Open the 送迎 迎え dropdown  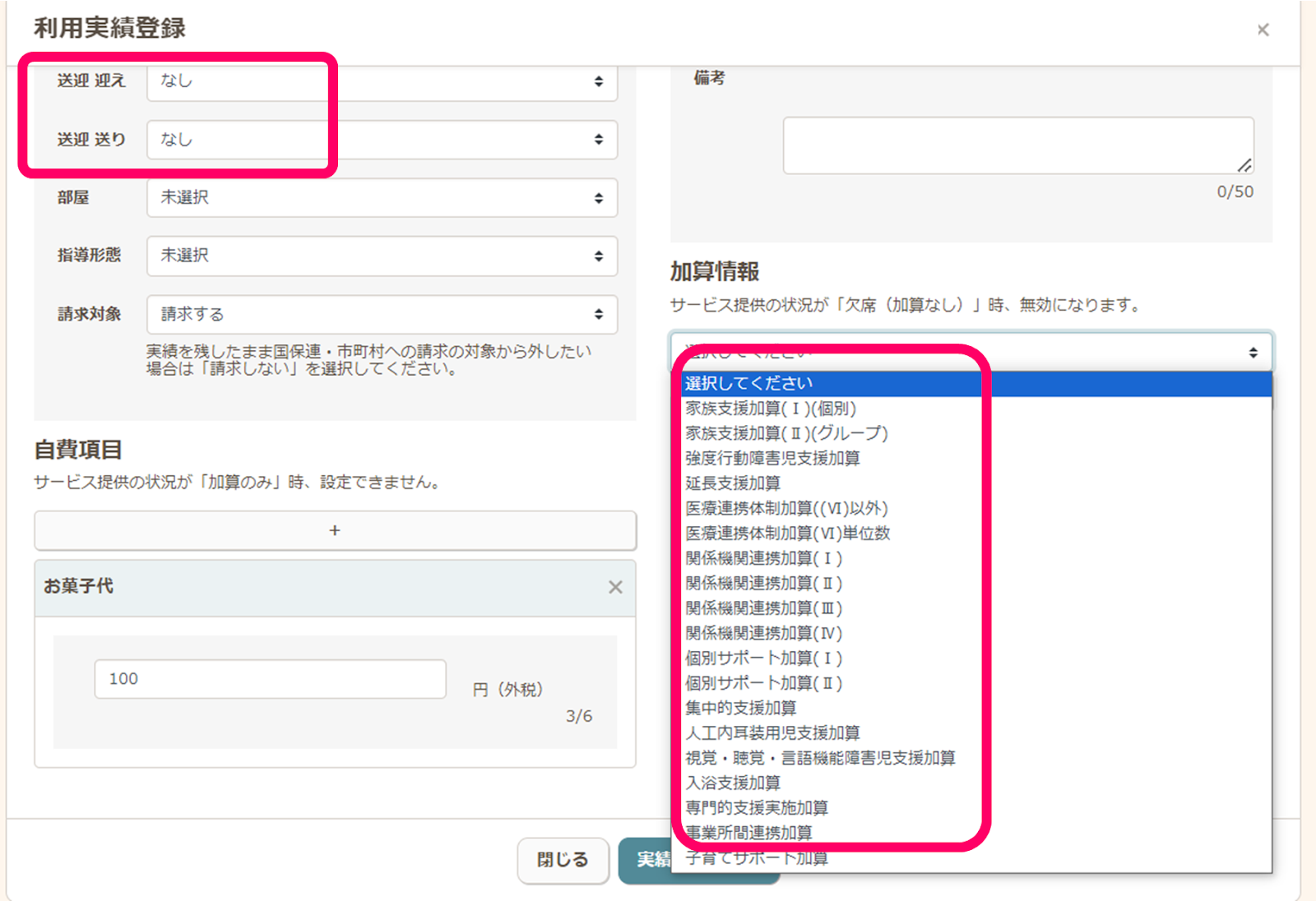click(382, 81)
